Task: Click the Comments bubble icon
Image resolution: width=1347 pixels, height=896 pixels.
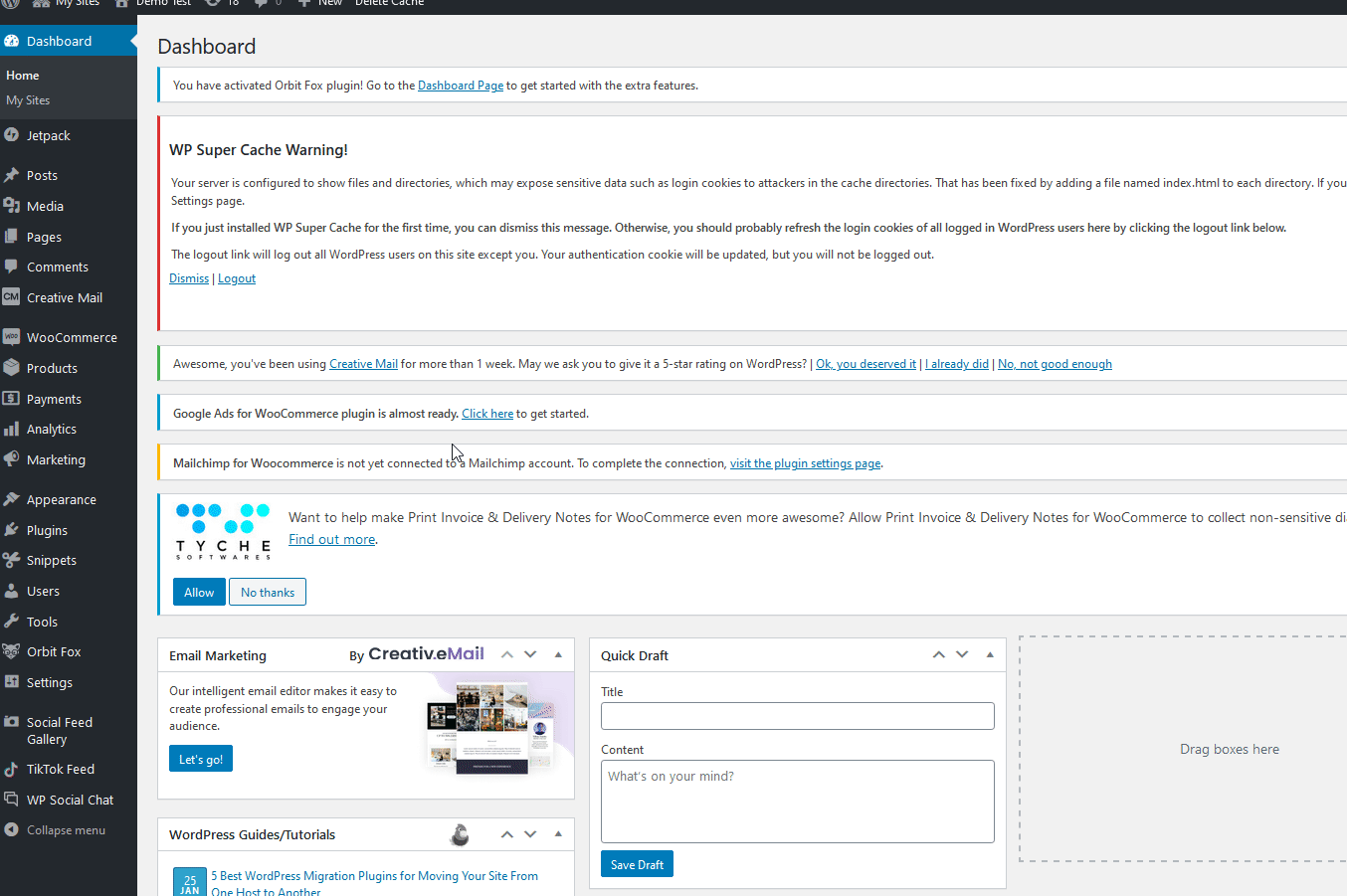Action: coord(12,267)
